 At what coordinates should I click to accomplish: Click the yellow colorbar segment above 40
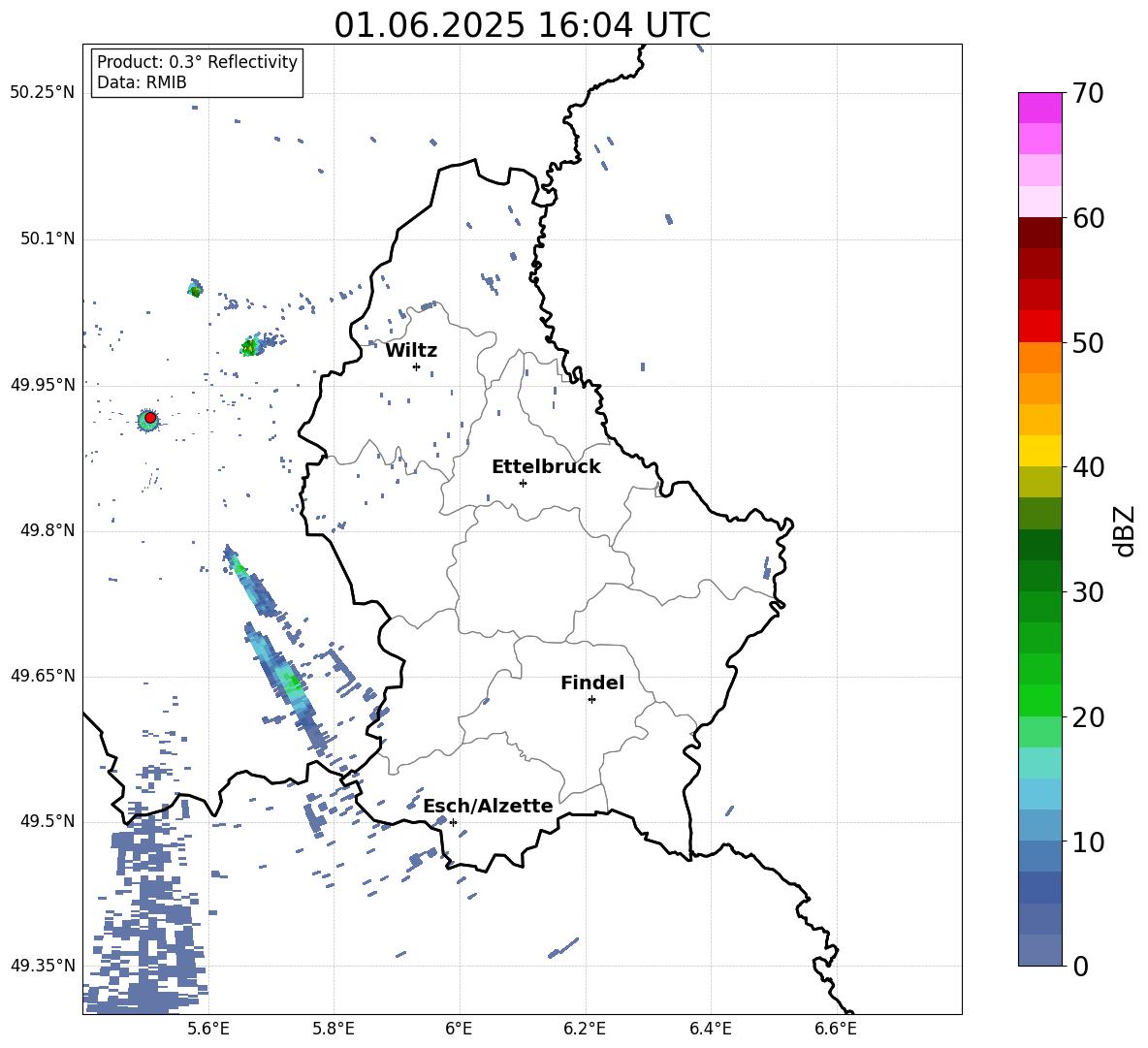1040,450
